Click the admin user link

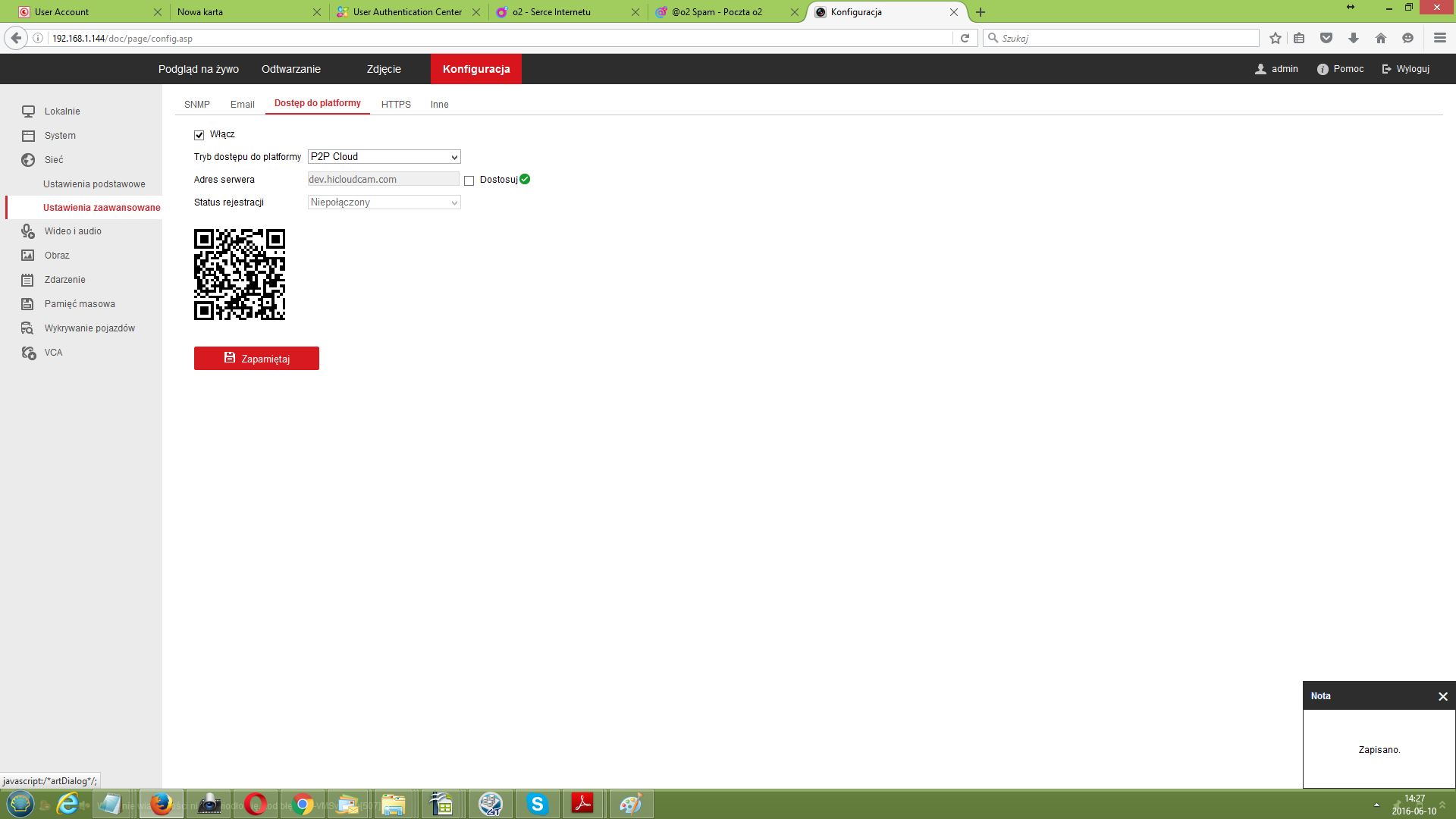coord(1276,69)
